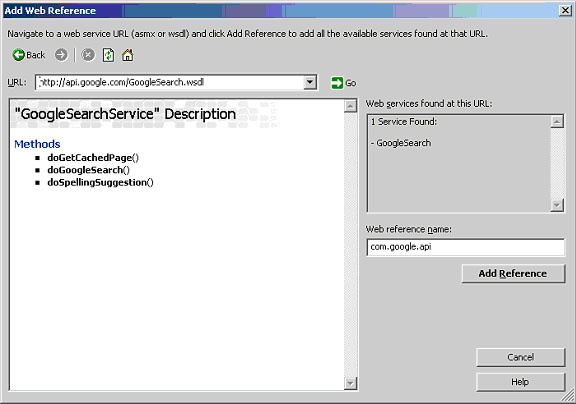Click the "GoogleSearchService" Description heading
576x404 pixels.
point(125,114)
